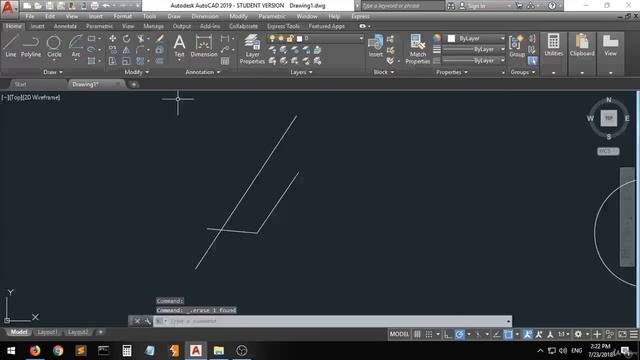Open the annotation scale 1:1 dropdown
This screenshot has height=360, width=640.
pos(564,334)
